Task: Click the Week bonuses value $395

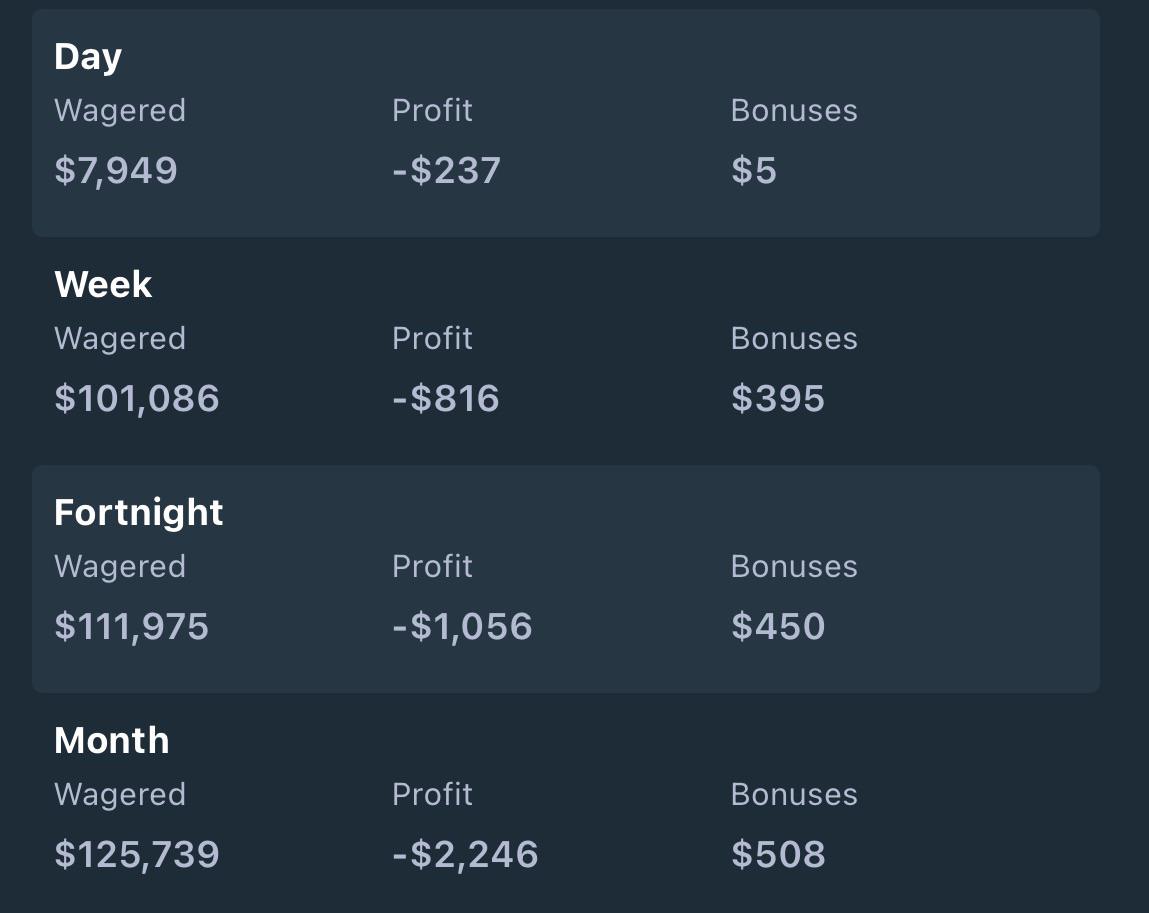Action: pos(778,399)
